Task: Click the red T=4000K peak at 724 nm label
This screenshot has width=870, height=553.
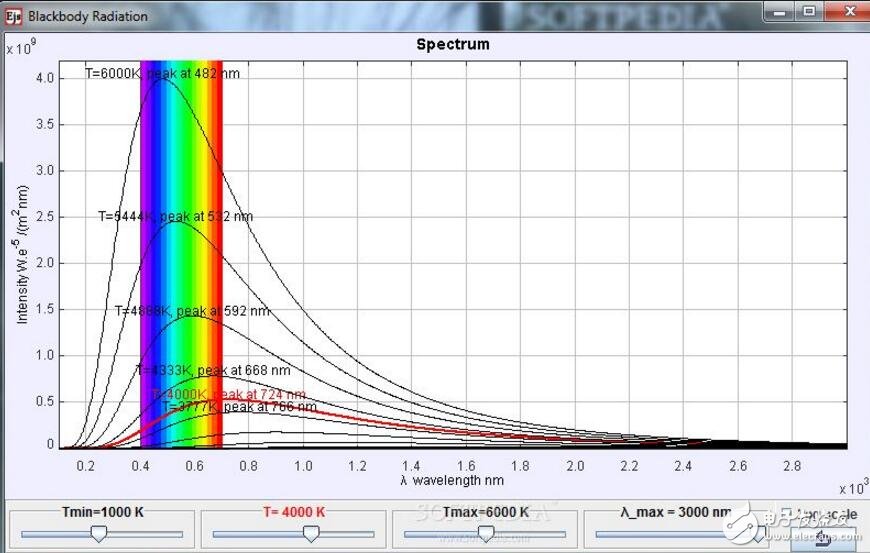Action: (x=229, y=395)
